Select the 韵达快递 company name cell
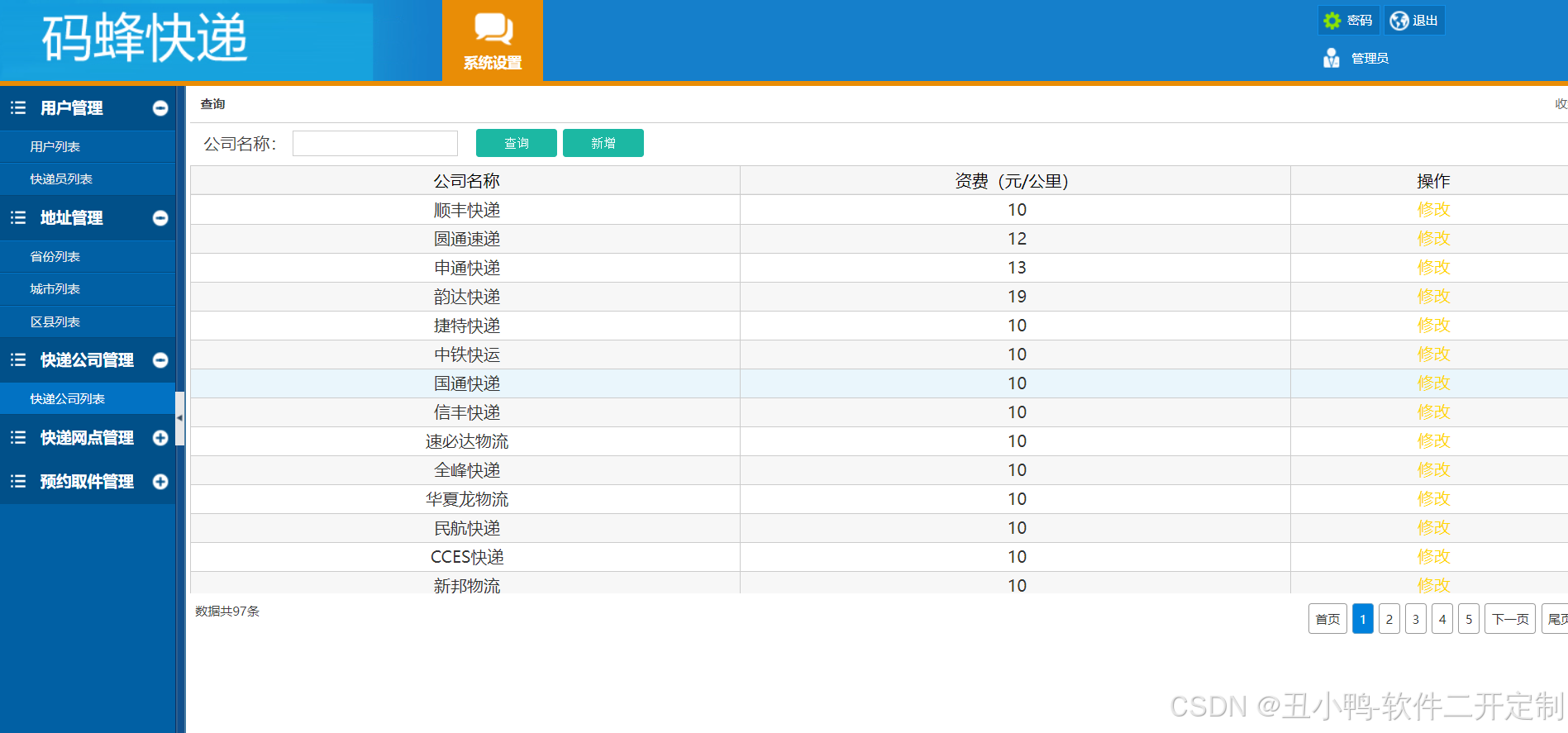Screen dimensions: 1568x733 [x=467, y=297]
